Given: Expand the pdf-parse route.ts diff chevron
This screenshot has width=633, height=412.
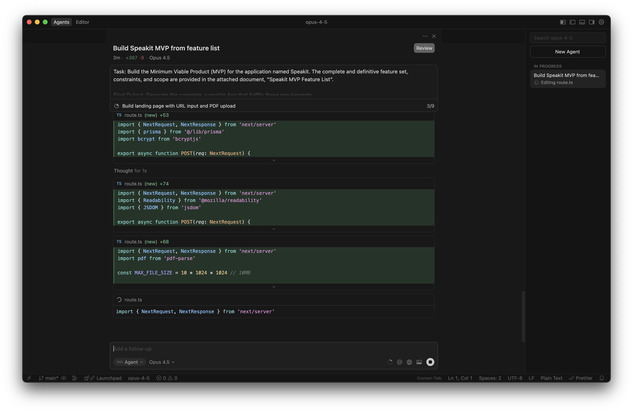Looking at the screenshot, I should click(x=274, y=286).
